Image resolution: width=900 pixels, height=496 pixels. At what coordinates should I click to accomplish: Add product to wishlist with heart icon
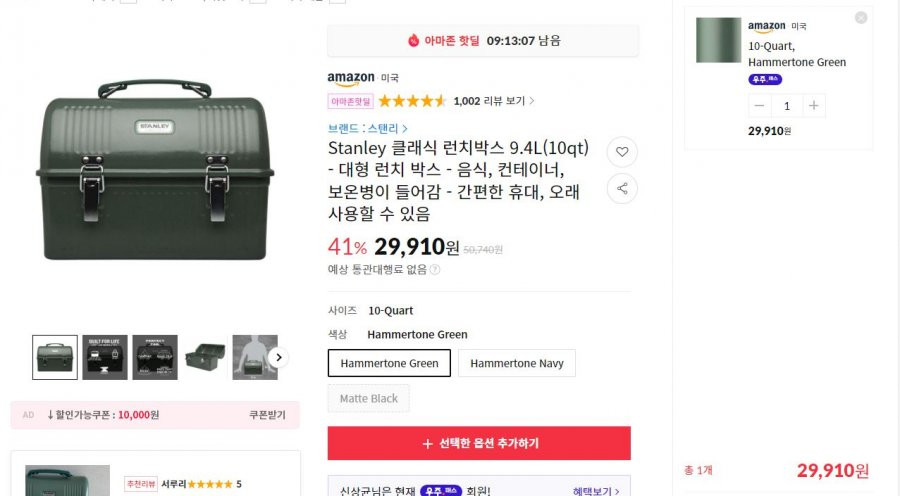pos(622,152)
